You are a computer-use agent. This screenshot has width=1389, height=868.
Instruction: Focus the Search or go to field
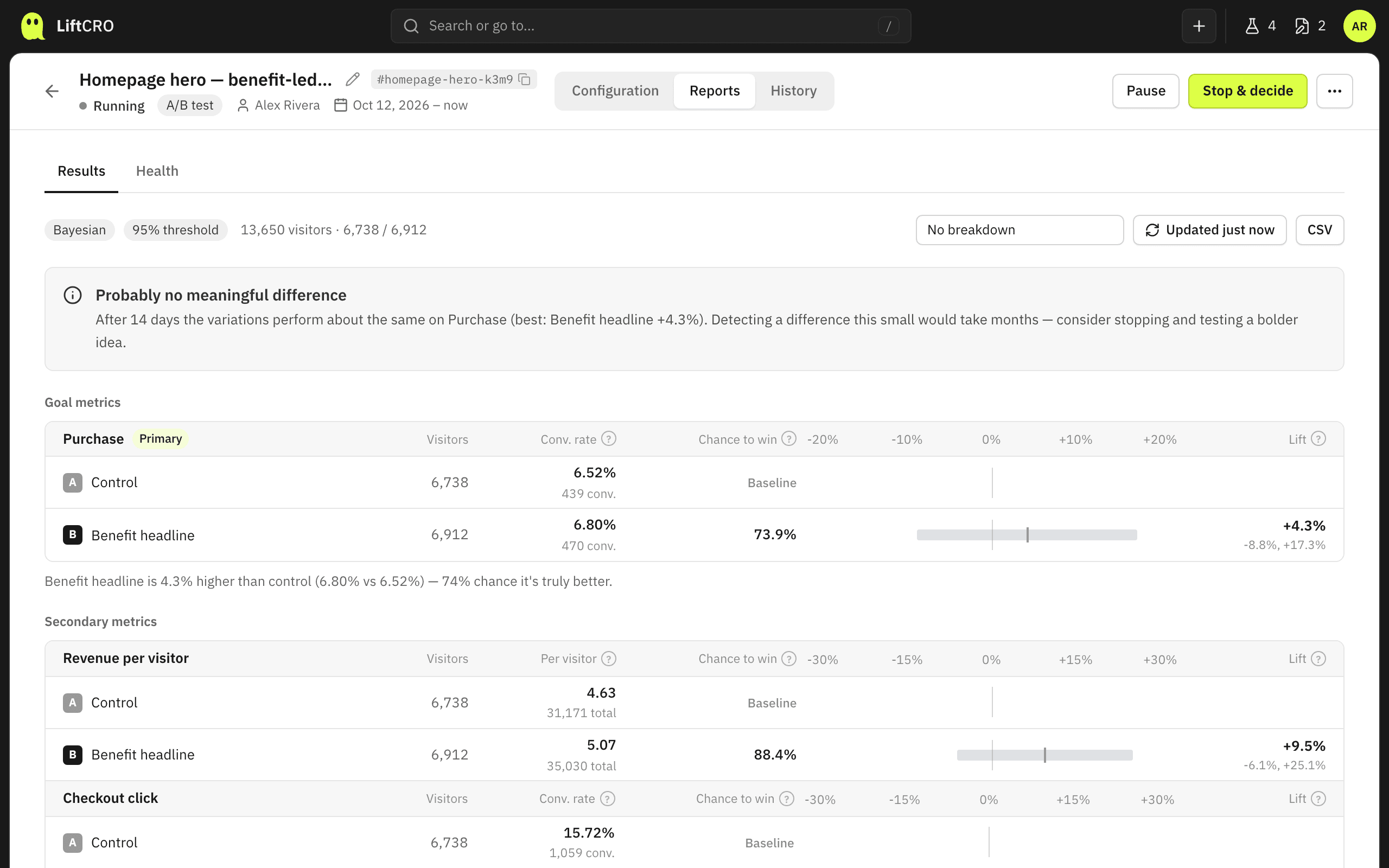click(651, 26)
